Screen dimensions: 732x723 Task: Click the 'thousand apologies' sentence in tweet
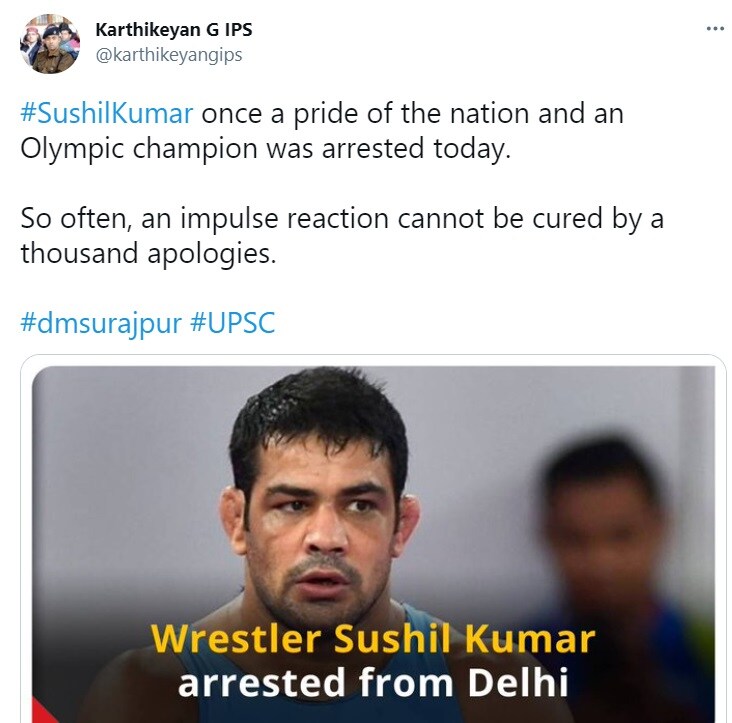[x=148, y=253]
